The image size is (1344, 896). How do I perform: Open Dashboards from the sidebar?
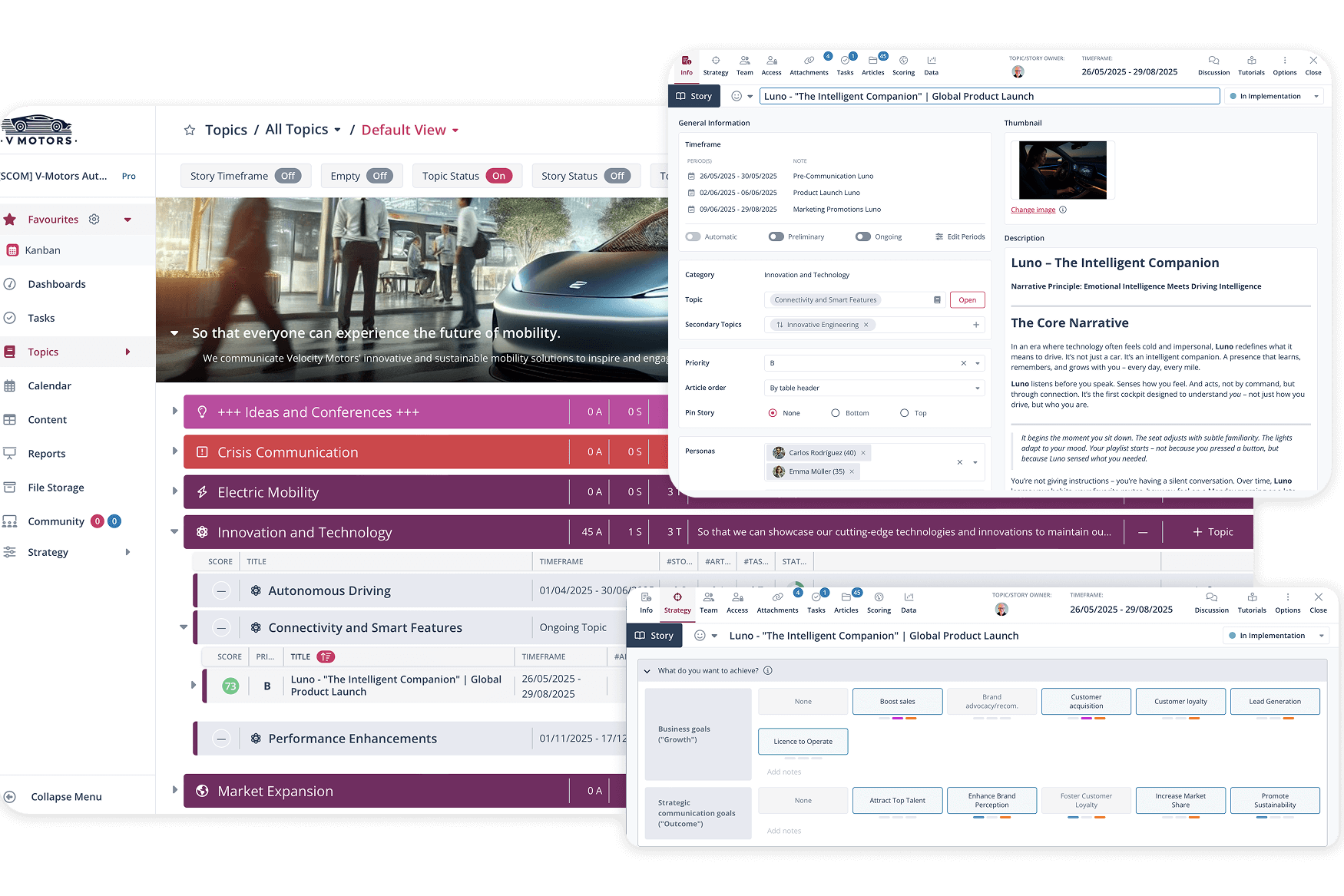pos(57,284)
